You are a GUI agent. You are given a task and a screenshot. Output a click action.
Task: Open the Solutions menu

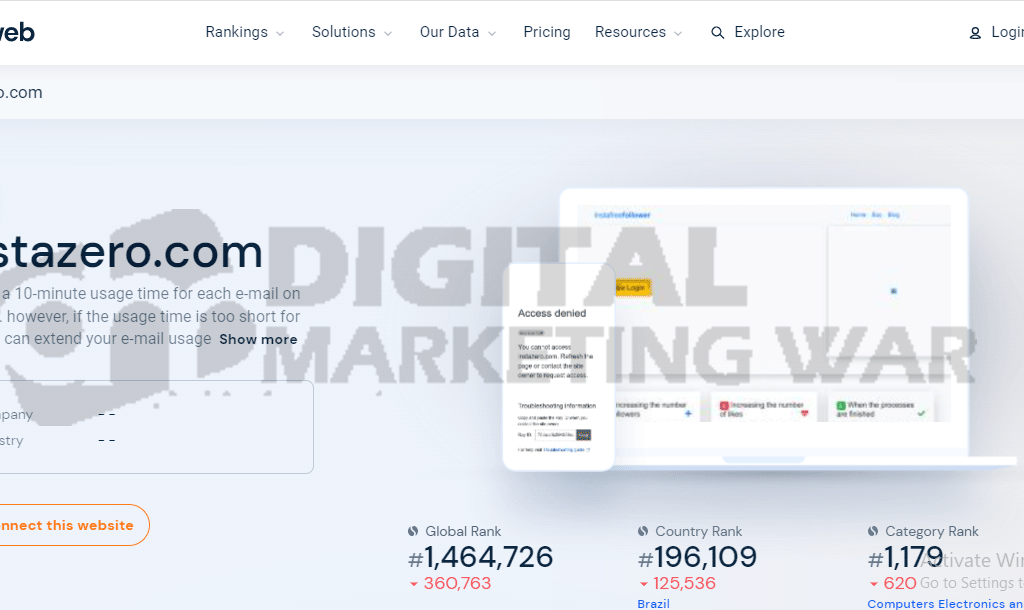pos(344,32)
